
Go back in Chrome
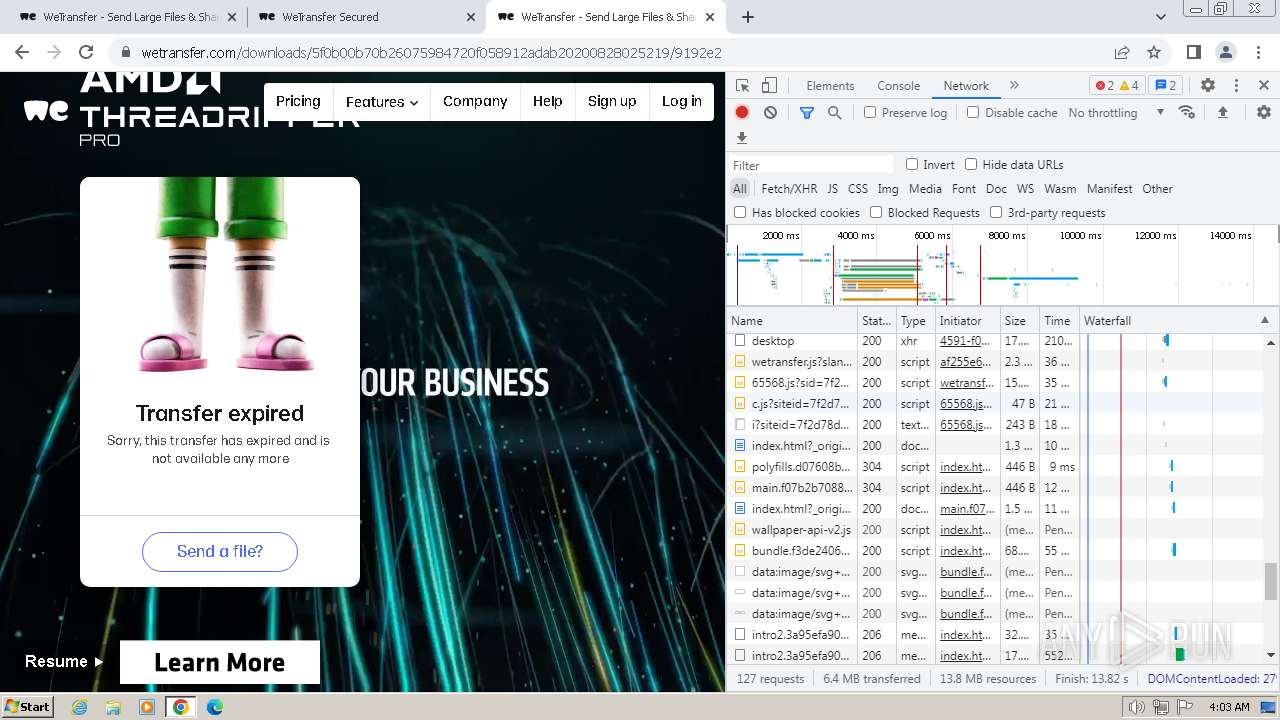(x=22, y=52)
